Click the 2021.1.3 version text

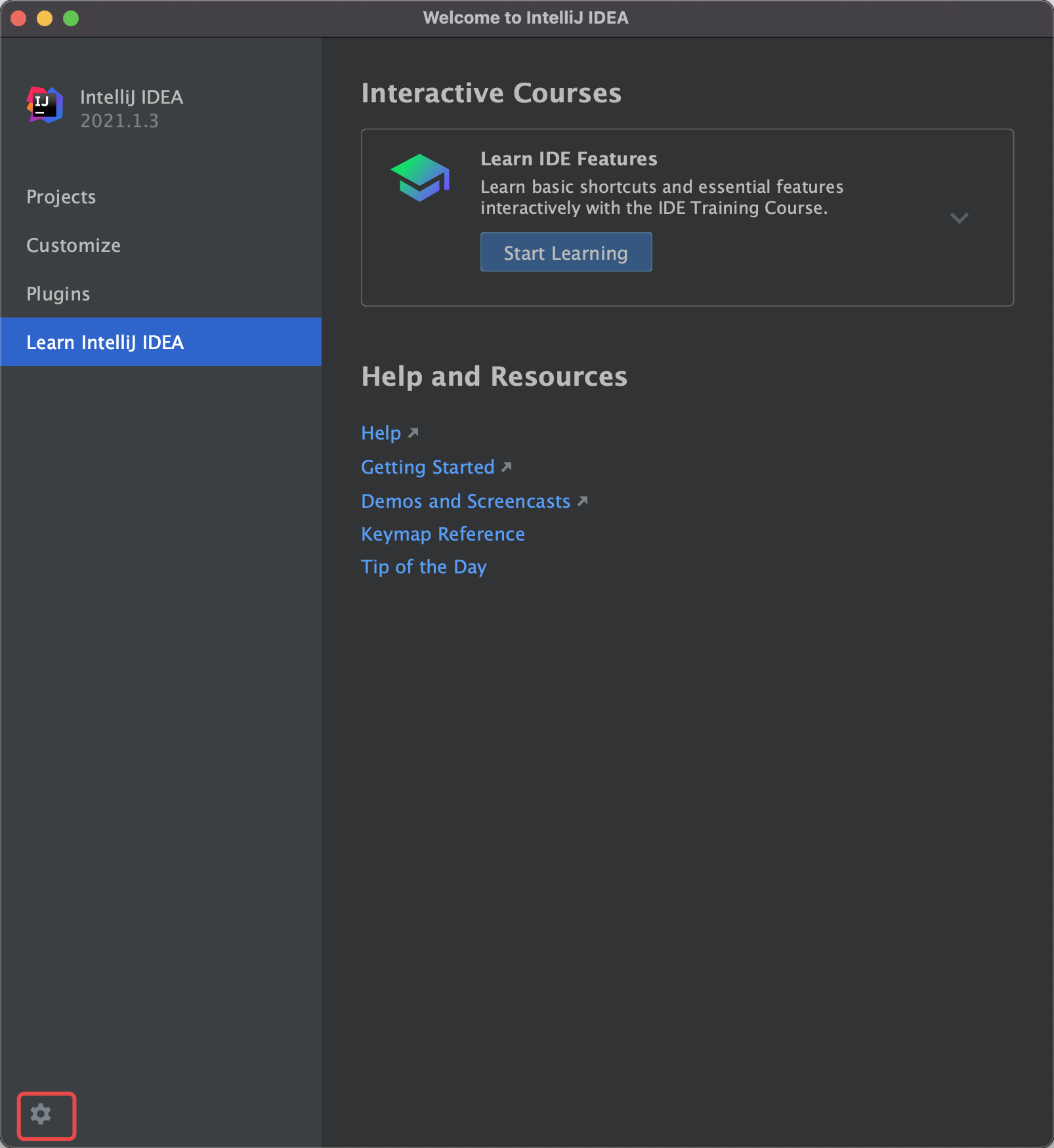119,121
